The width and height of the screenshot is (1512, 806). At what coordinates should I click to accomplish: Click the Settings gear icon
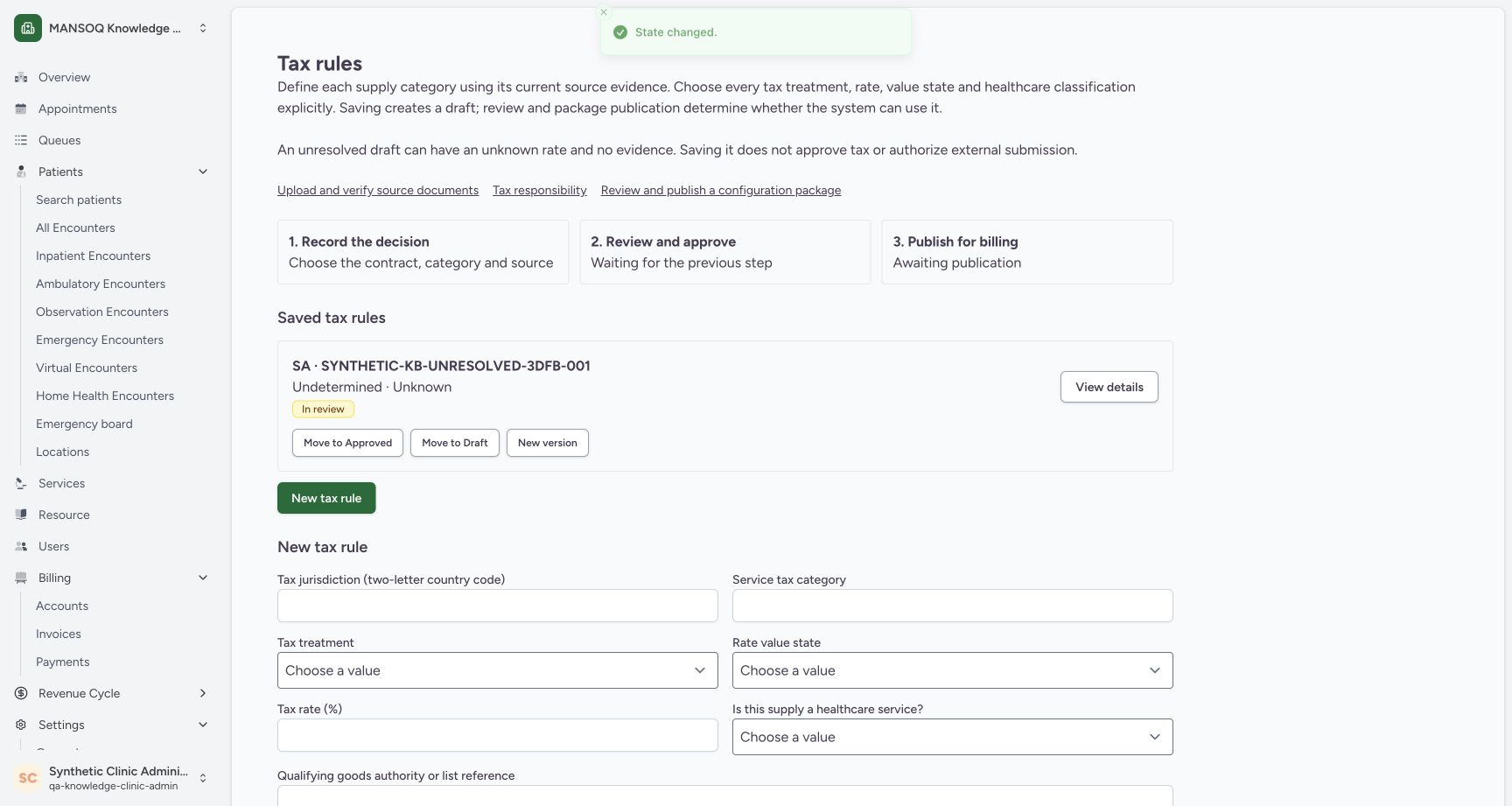(21, 725)
